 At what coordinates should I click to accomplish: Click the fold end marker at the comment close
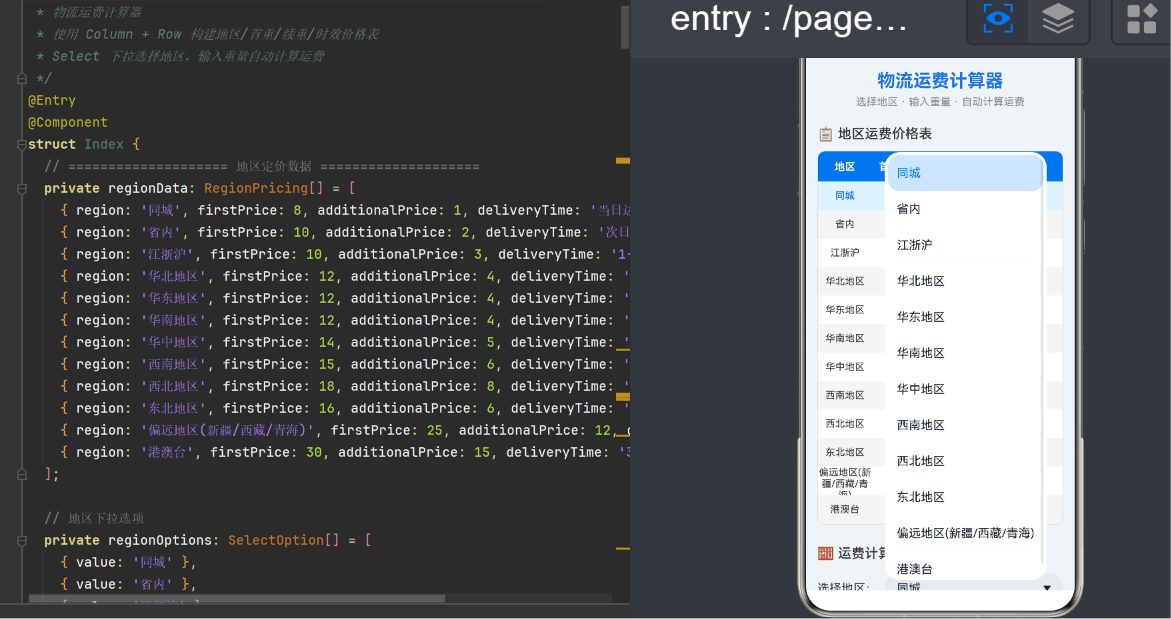pyautogui.click(x=22, y=78)
